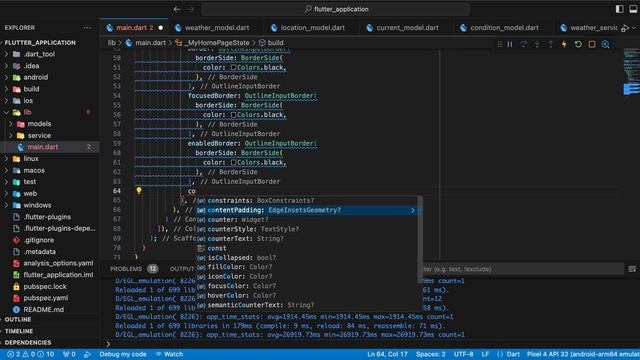The width and height of the screenshot is (640, 360).
Task: Click black color swatch on line 61
Action: tap(233, 162)
